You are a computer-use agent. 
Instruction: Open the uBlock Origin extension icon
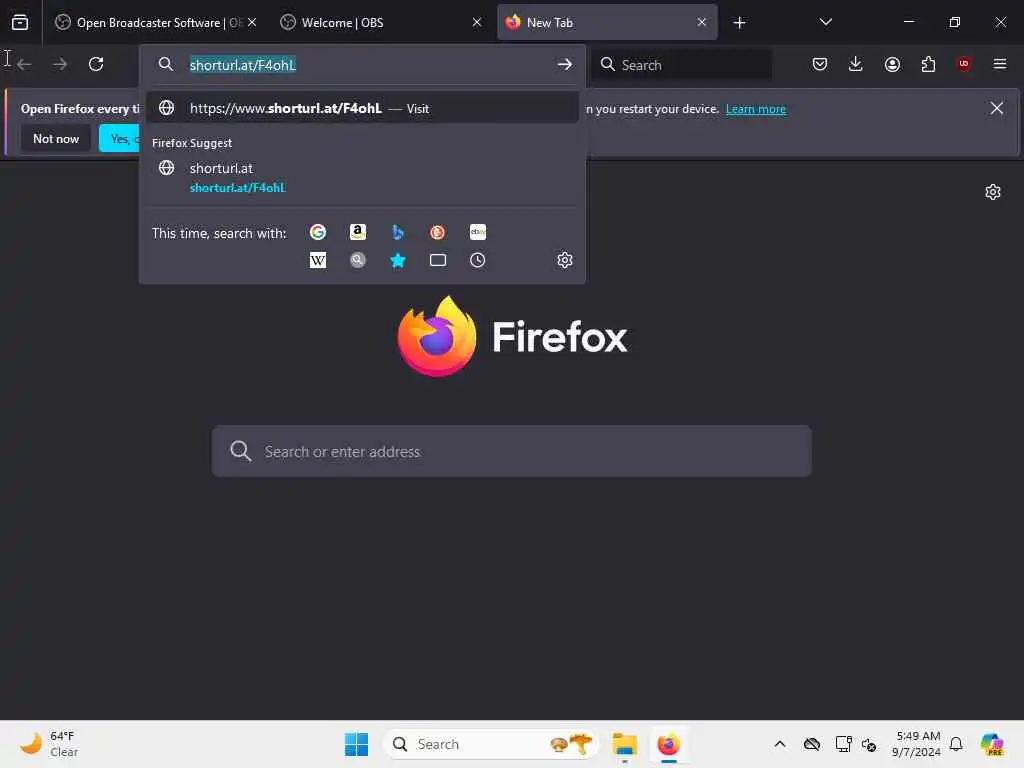click(964, 63)
